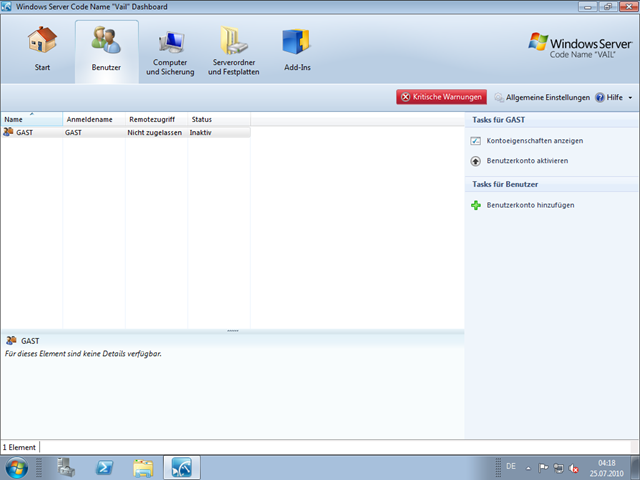Screen dimensions: 640x480
Task: Click the taskbar clock 04:18
Action: 607,463
